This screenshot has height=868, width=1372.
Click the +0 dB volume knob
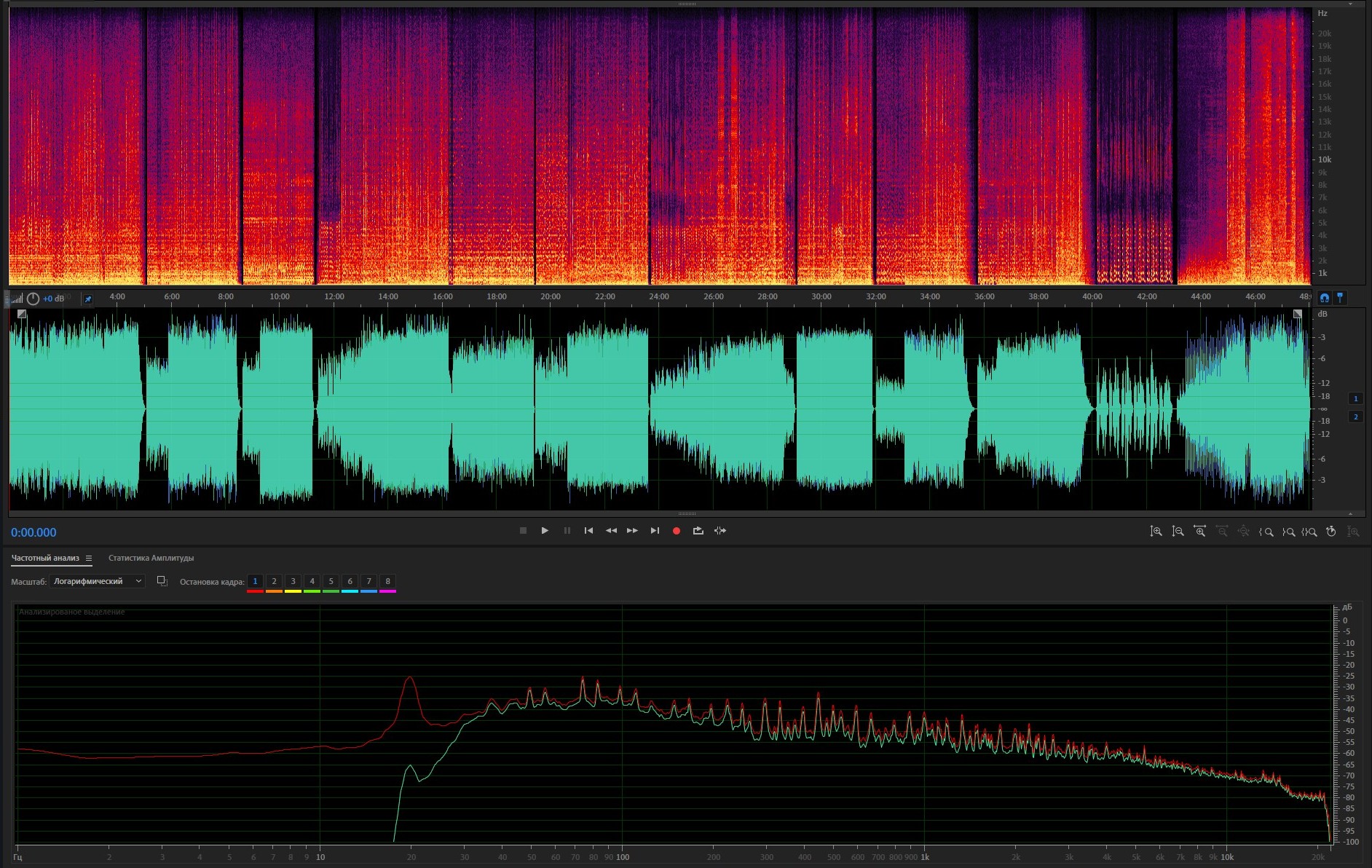coord(33,299)
